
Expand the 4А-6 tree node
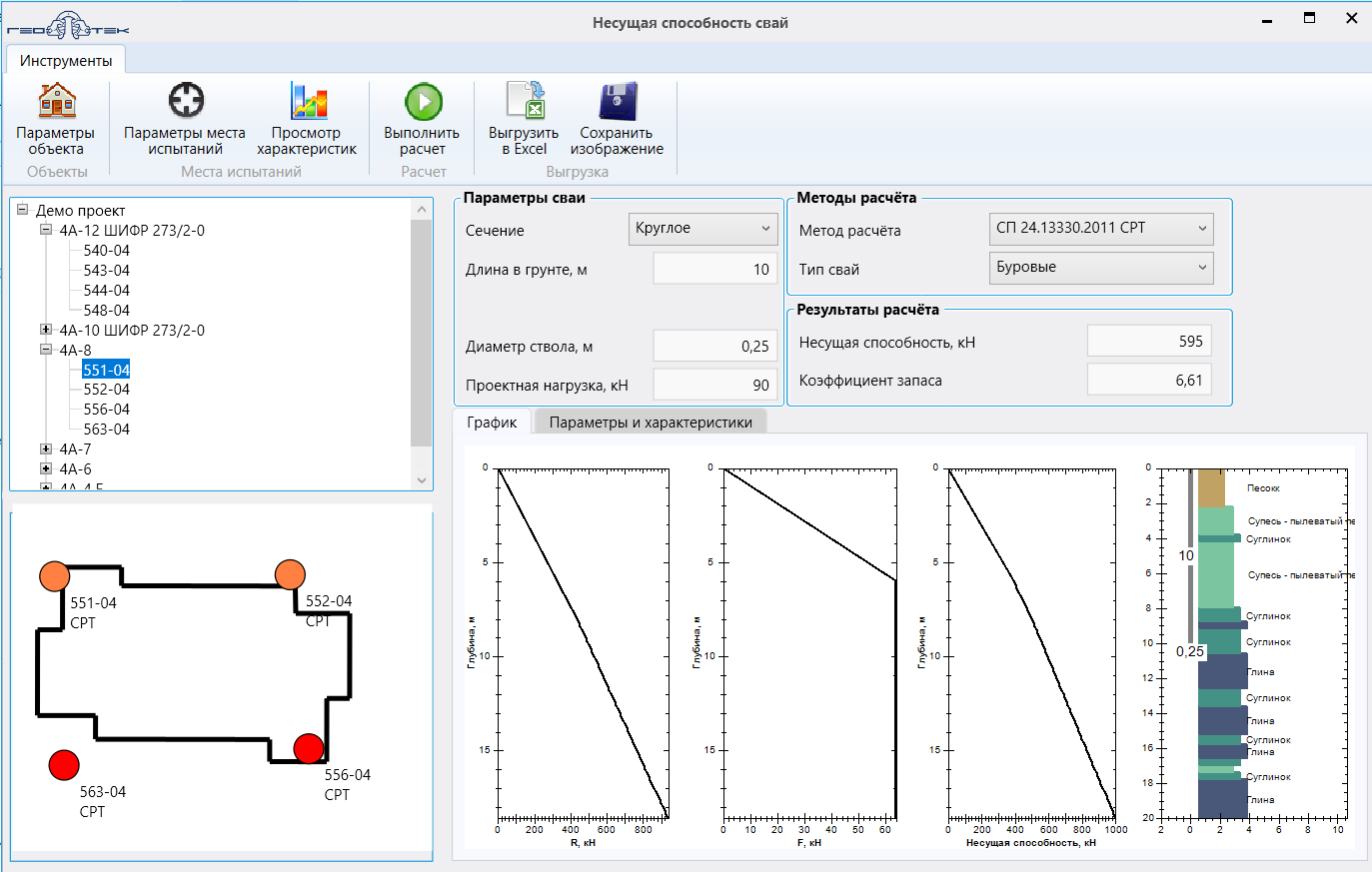[x=46, y=468]
